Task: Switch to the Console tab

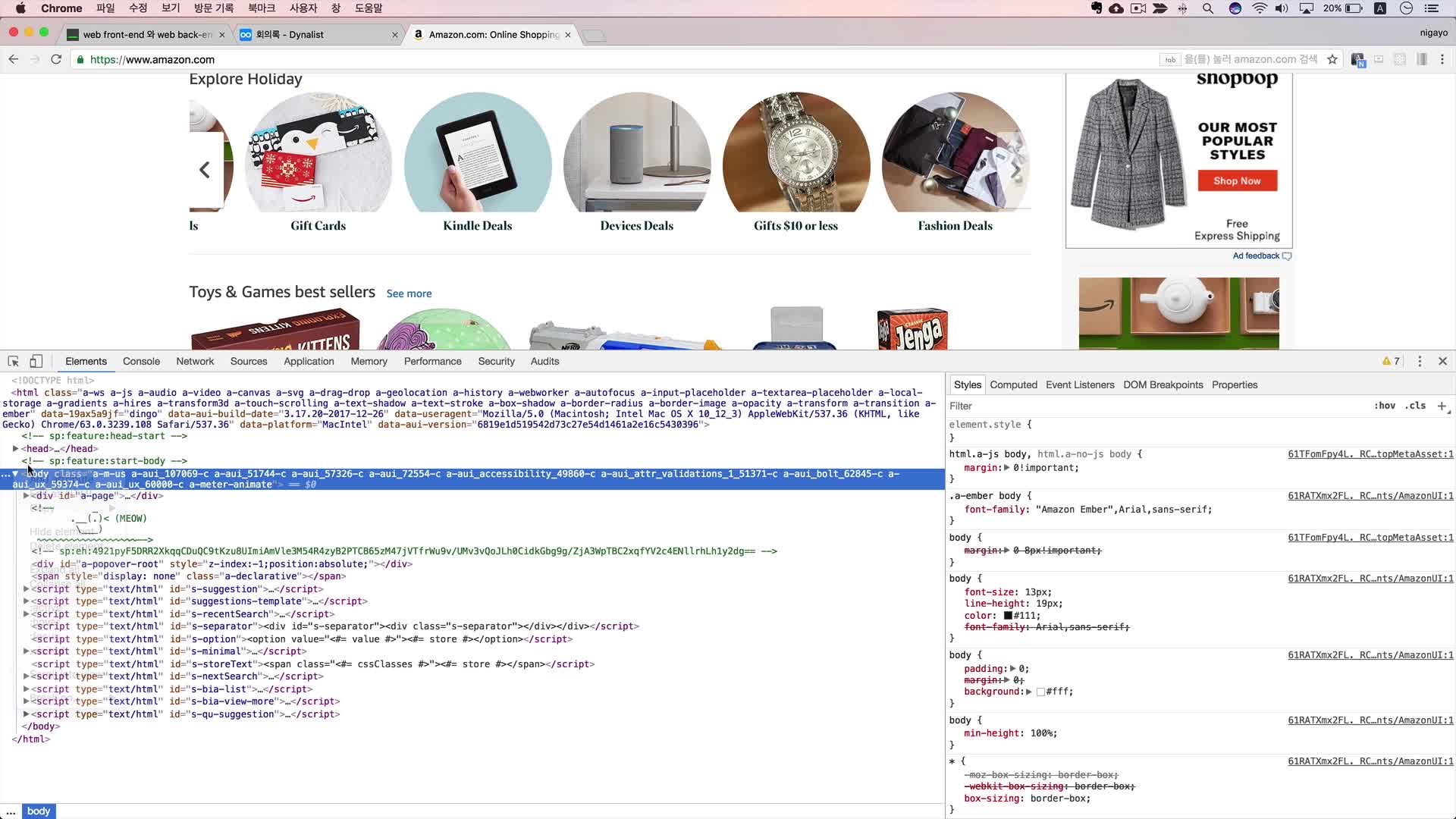Action: pyautogui.click(x=141, y=362)
